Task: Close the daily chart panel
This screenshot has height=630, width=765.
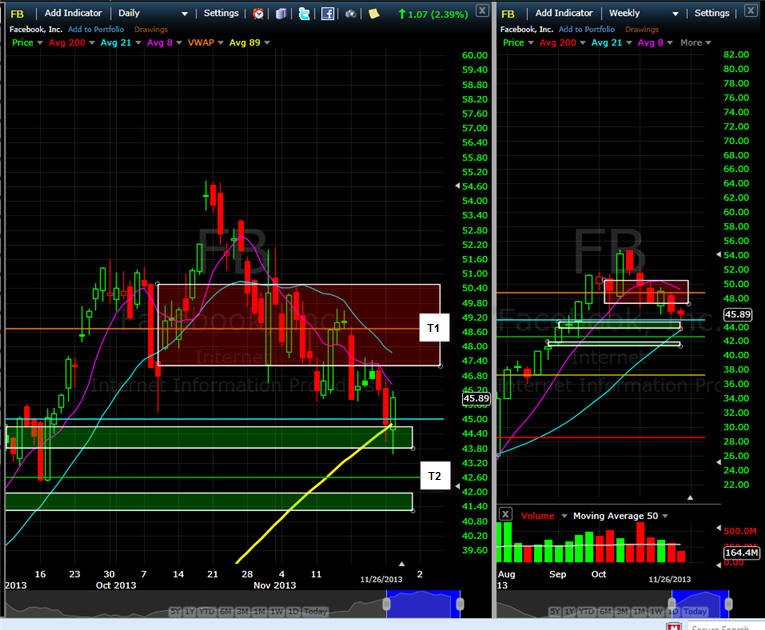Action: coord(482,10)
